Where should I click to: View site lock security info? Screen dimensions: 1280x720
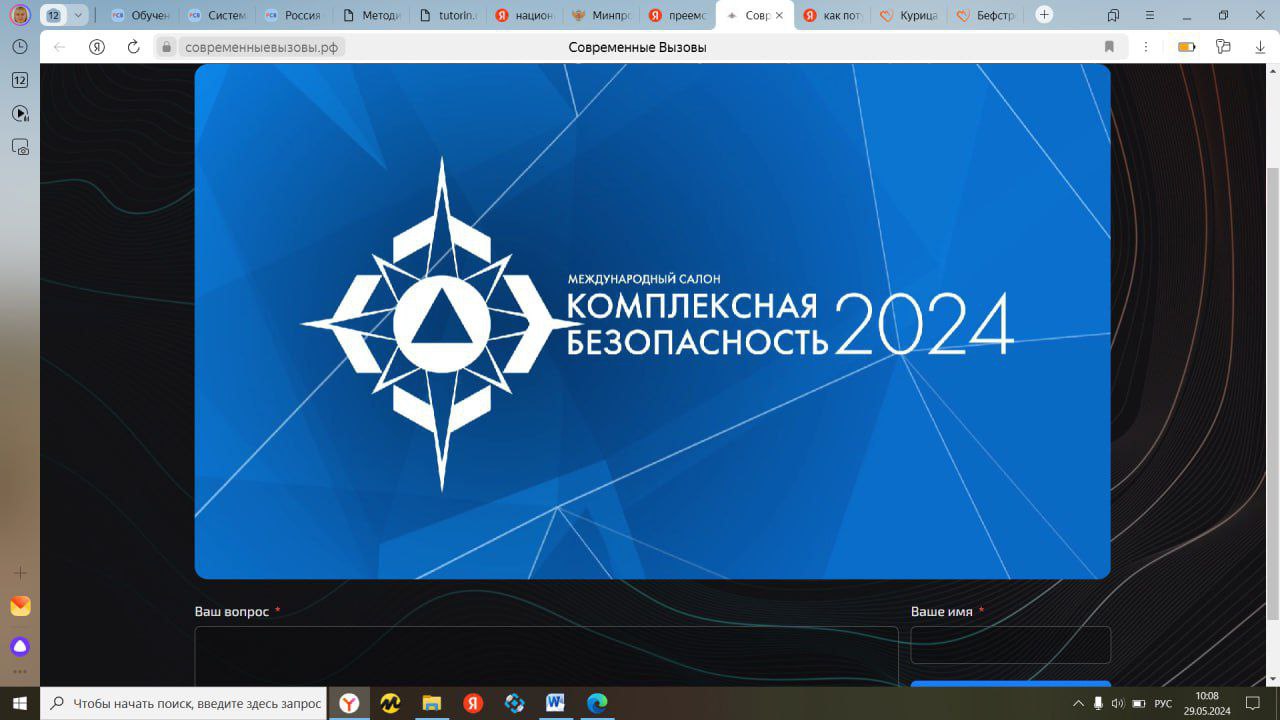(167, 47)
